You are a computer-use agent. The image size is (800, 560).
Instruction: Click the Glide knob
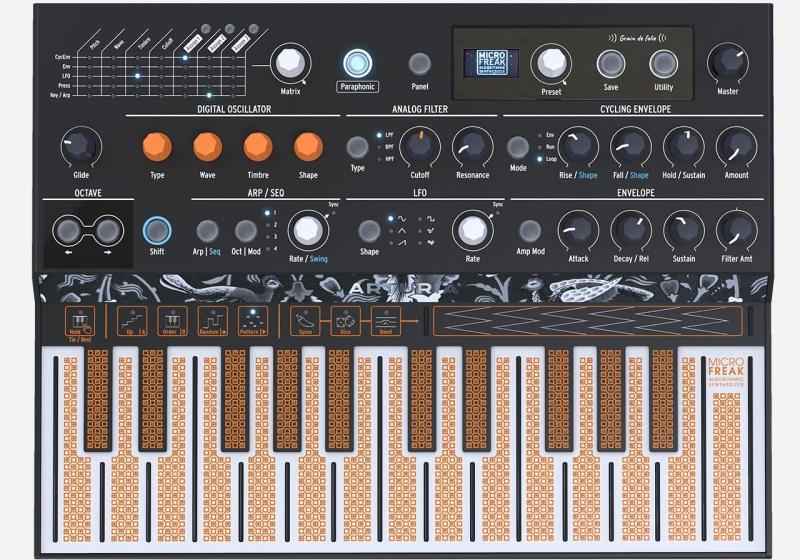[x=81, y=147]
